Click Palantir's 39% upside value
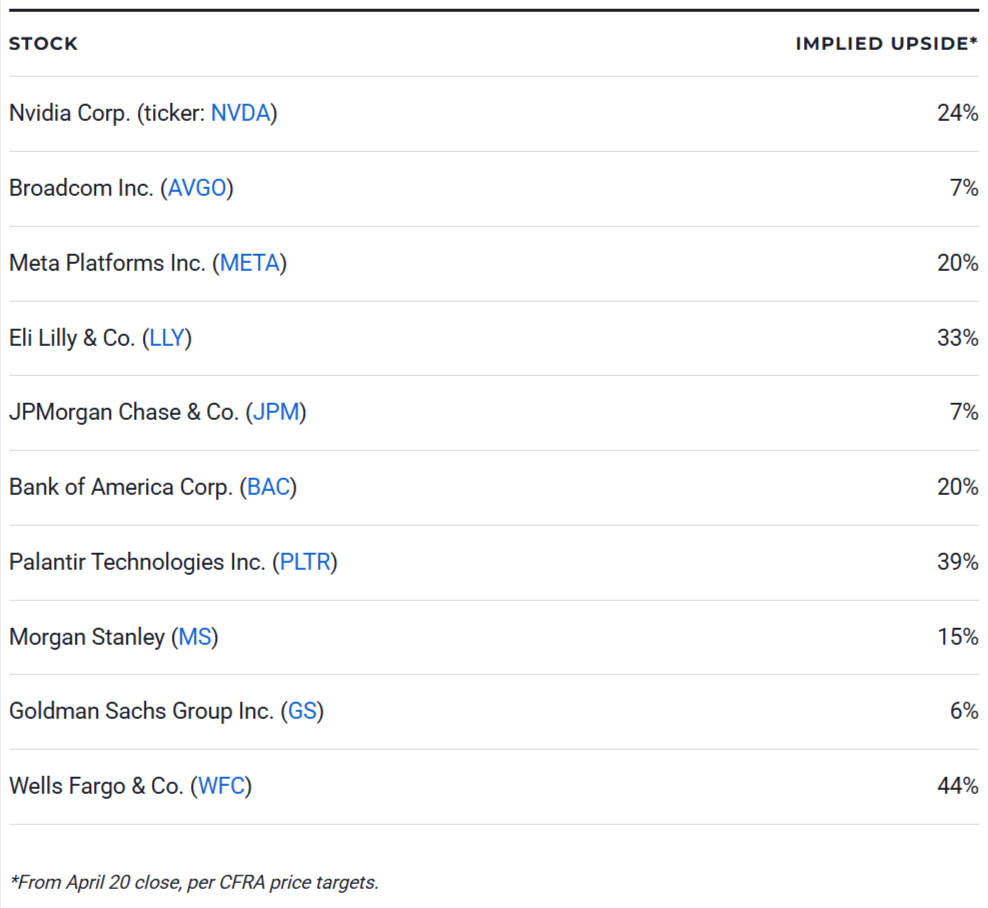The image size is (988, 908). 957,562
